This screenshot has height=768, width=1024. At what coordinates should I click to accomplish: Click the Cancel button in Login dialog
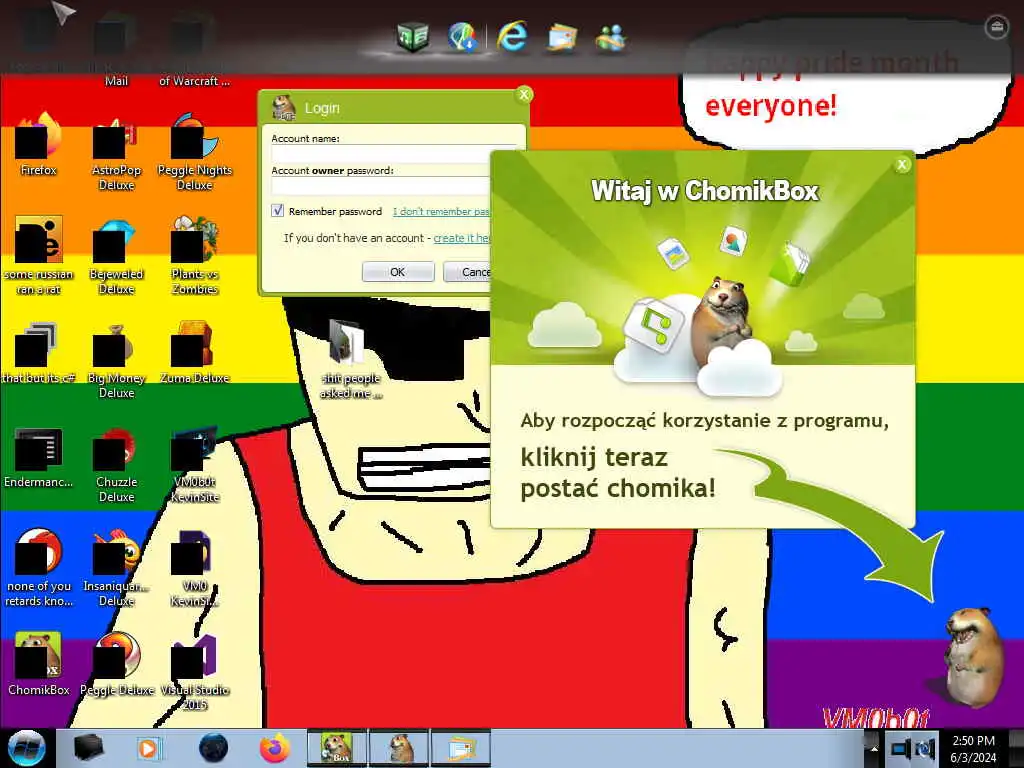click(x=466, y=272)
